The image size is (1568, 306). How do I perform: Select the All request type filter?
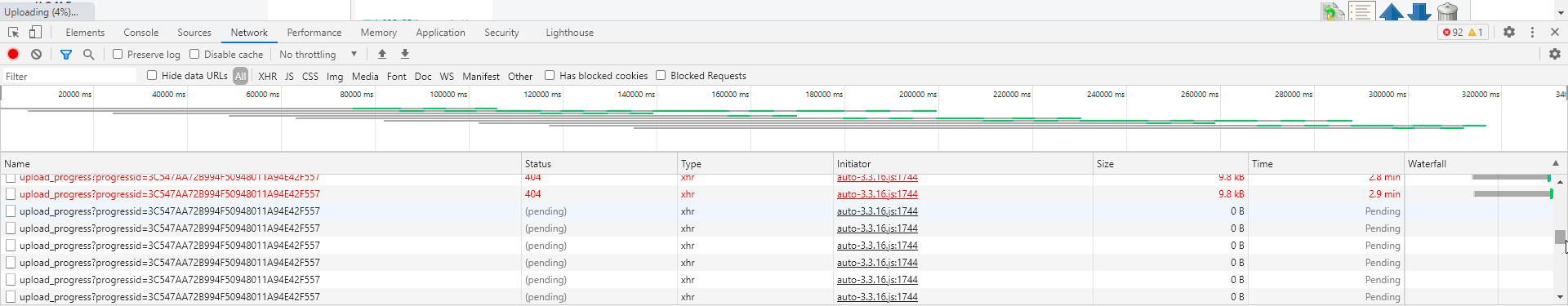(240, 76)
